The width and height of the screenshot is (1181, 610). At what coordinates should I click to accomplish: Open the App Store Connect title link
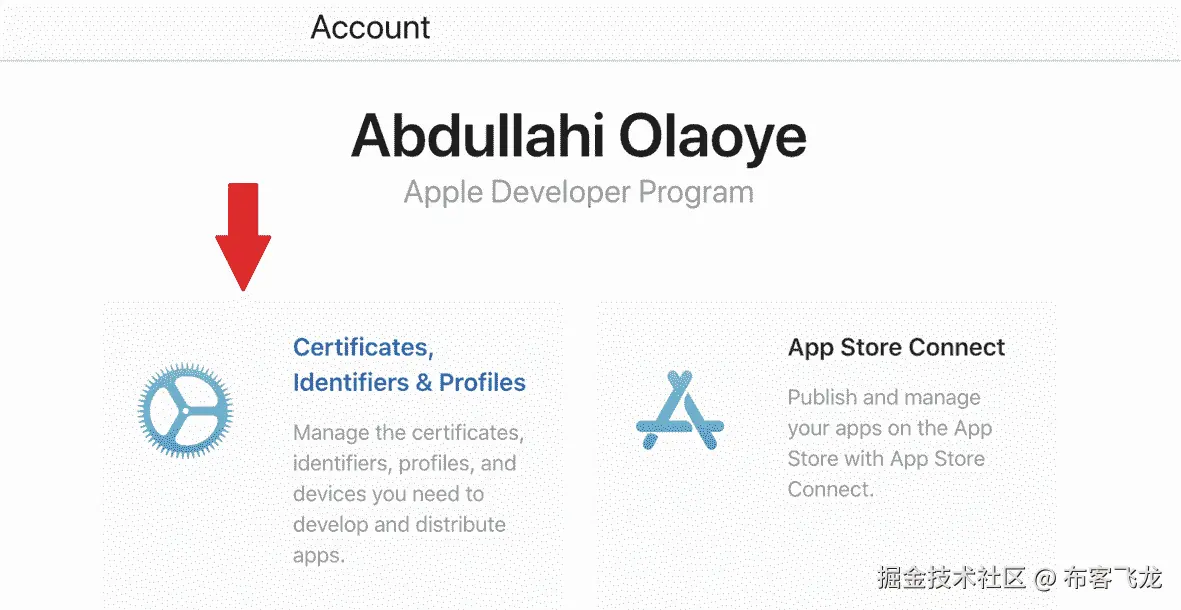[896, 347]
